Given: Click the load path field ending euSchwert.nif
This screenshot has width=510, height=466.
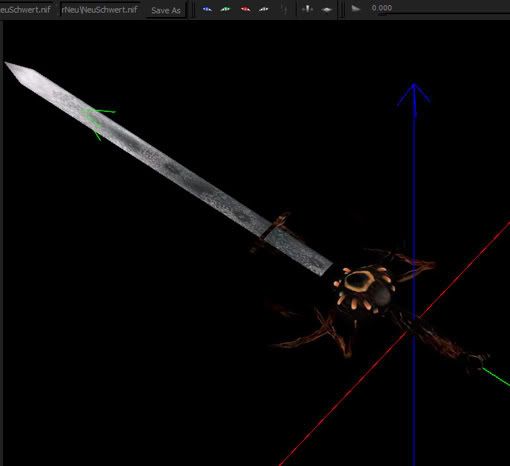Looking at the screenshot, I should click(27, 9).
